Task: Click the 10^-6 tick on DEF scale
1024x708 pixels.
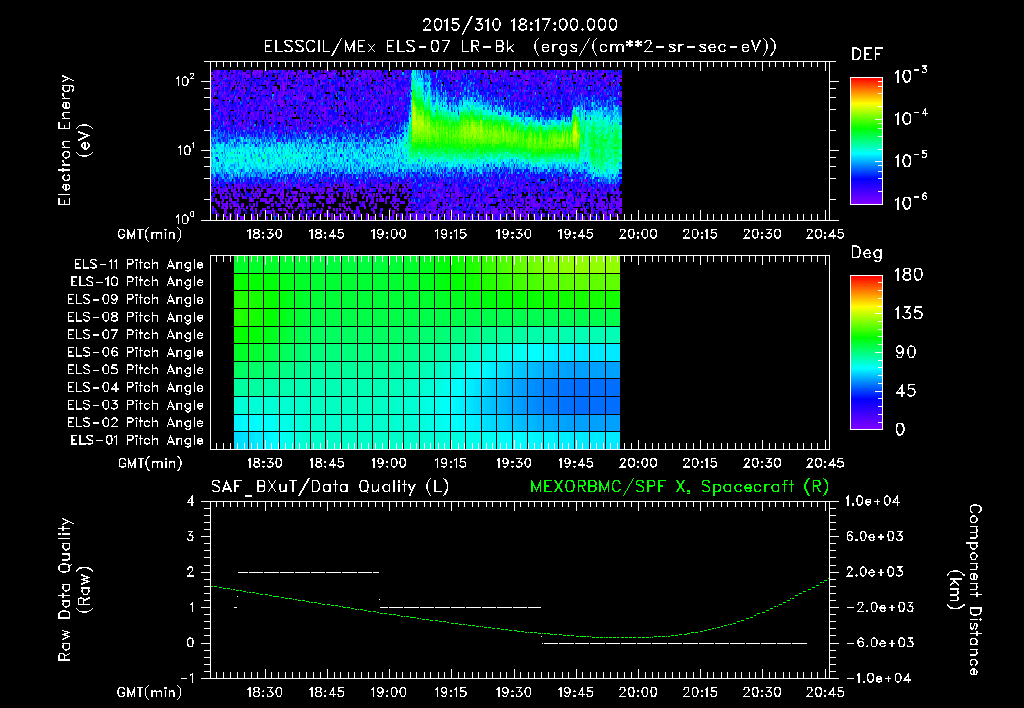Action: coord(911,202)
